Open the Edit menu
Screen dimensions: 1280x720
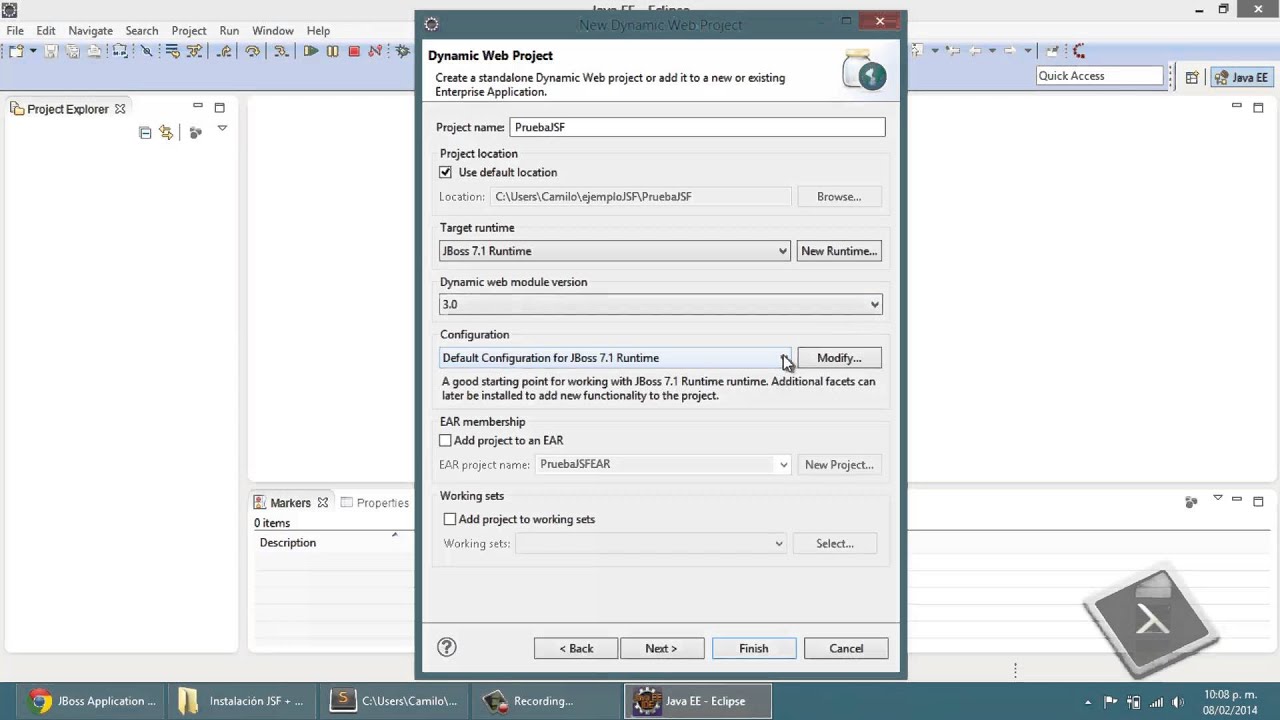(x=46, y=31)
